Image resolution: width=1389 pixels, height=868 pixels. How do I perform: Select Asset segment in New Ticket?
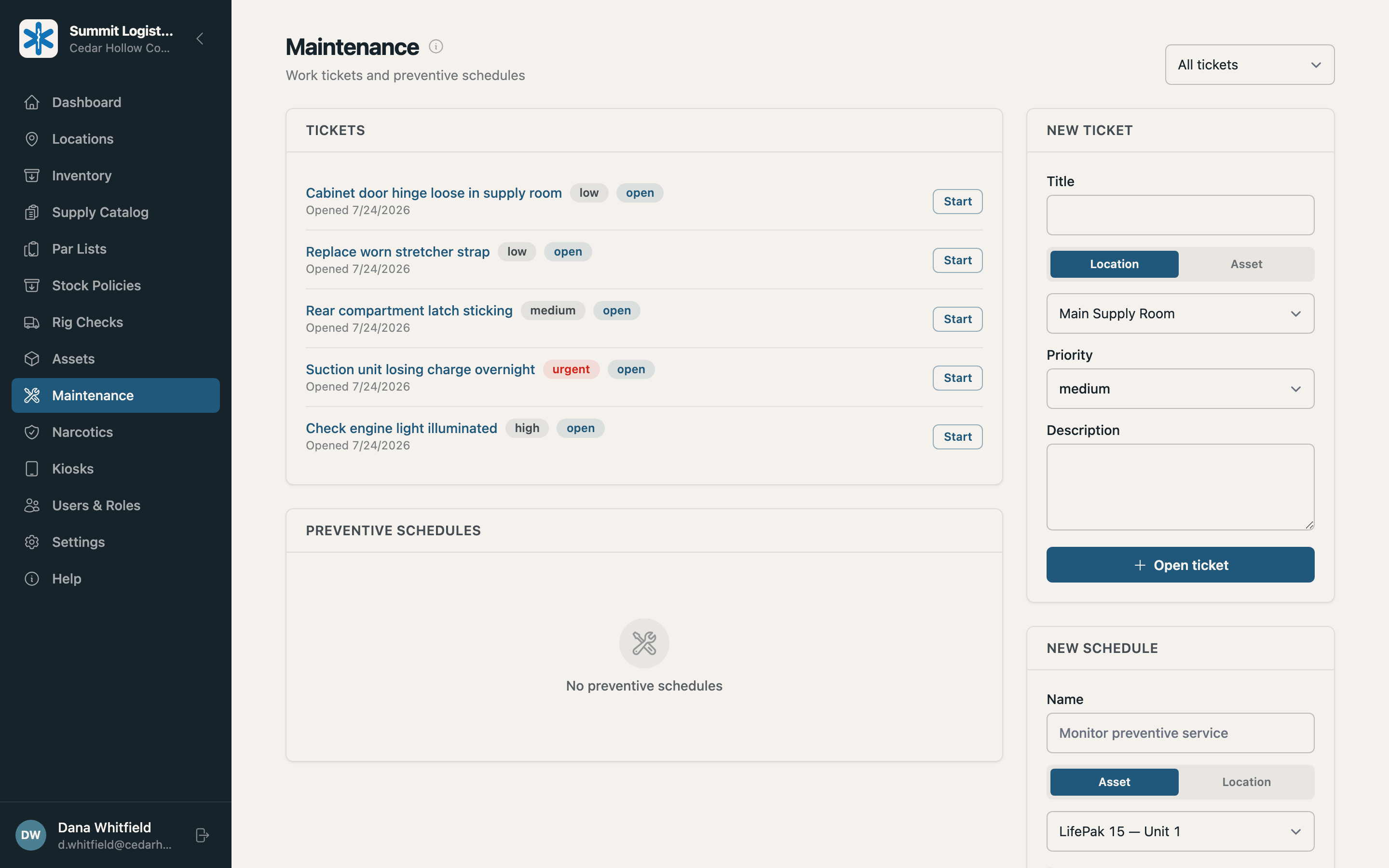coord(1246,264)
